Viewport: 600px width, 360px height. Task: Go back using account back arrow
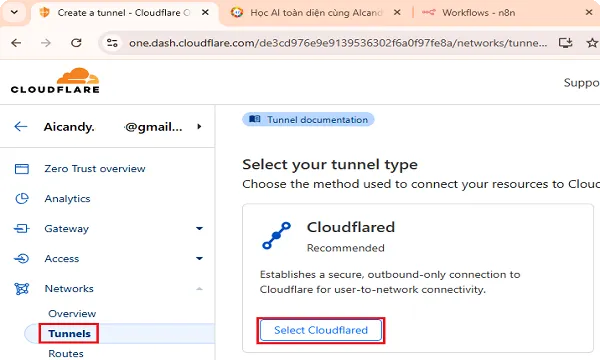point(21,127)
